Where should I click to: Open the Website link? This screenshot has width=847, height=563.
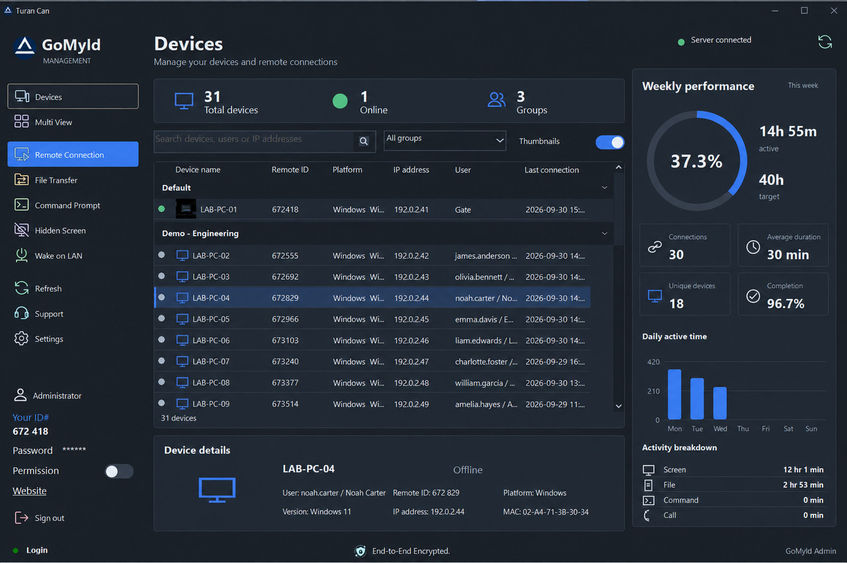pyautogui.click(x=30, y=491)
